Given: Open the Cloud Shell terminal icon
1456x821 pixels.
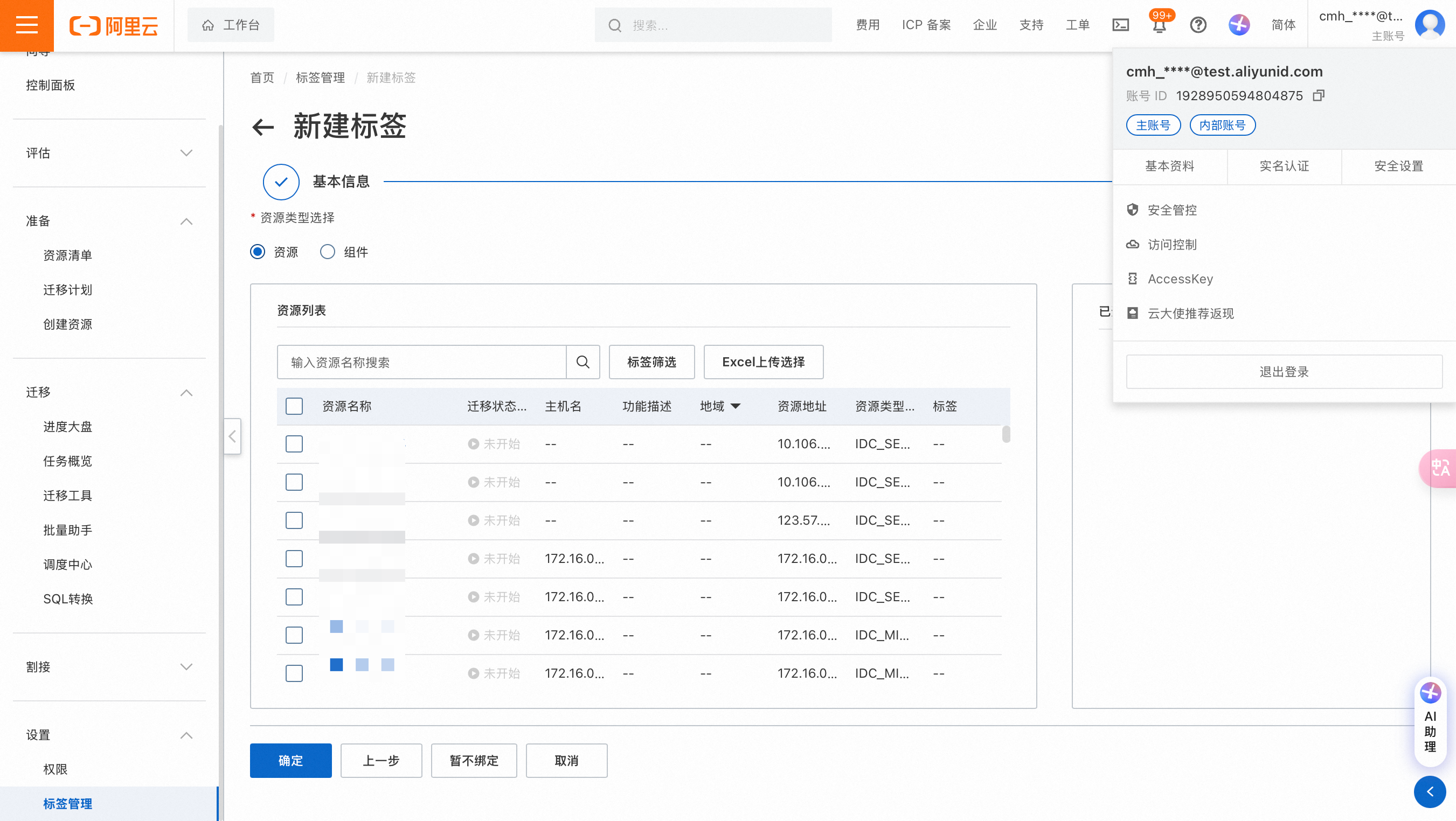Looking at the screenshot, I should [1120, 25].
